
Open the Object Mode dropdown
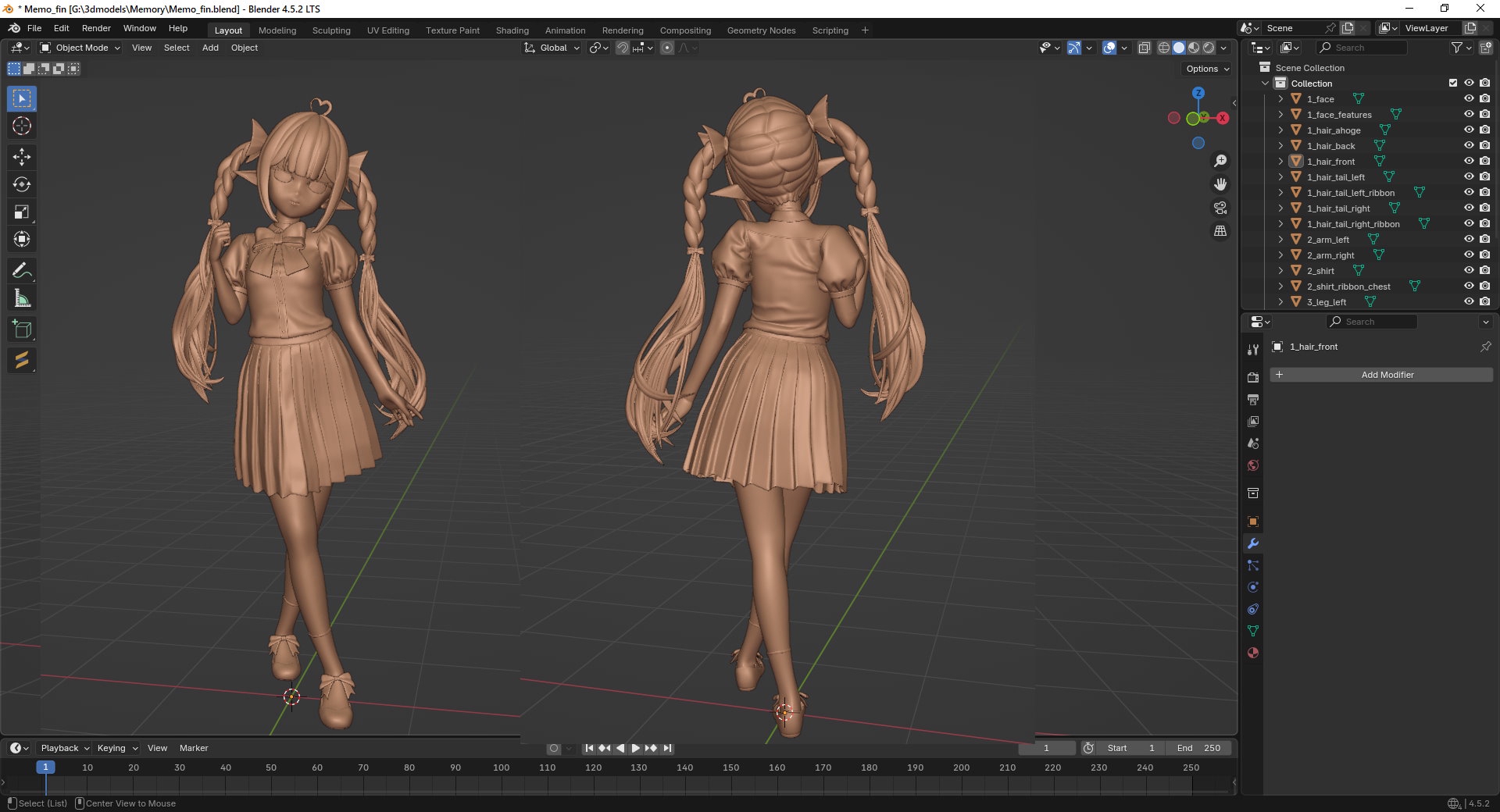pyautogui.click(x=80, y=48)
